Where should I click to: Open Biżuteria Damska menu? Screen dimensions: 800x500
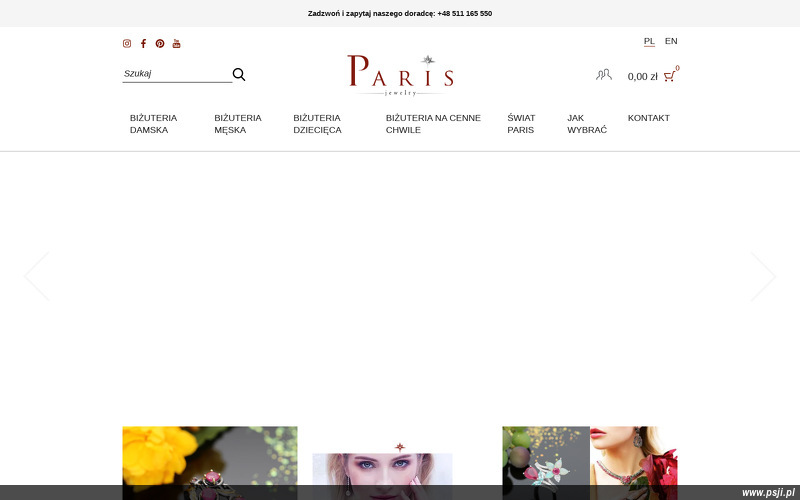[154, 124]
